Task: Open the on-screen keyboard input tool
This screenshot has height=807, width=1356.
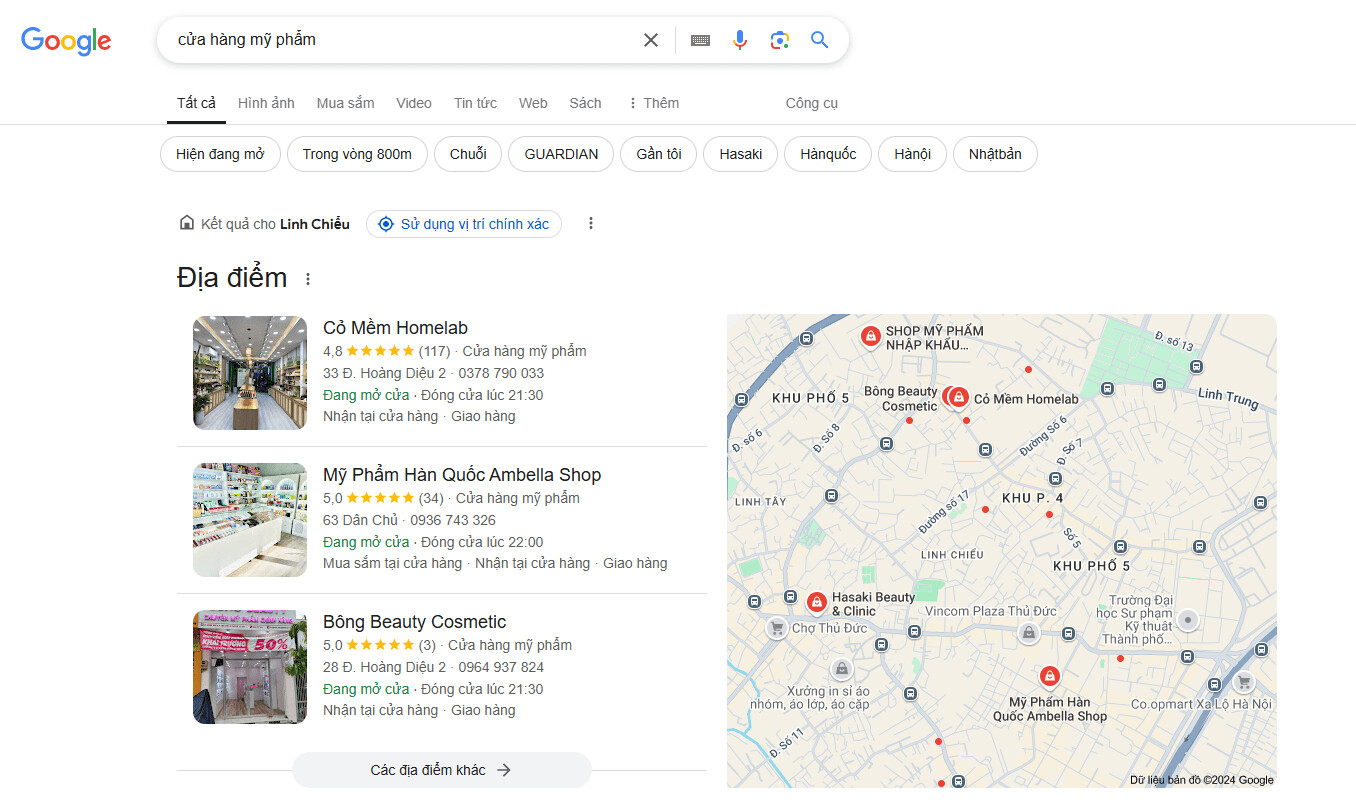Action: pos(700,40)
